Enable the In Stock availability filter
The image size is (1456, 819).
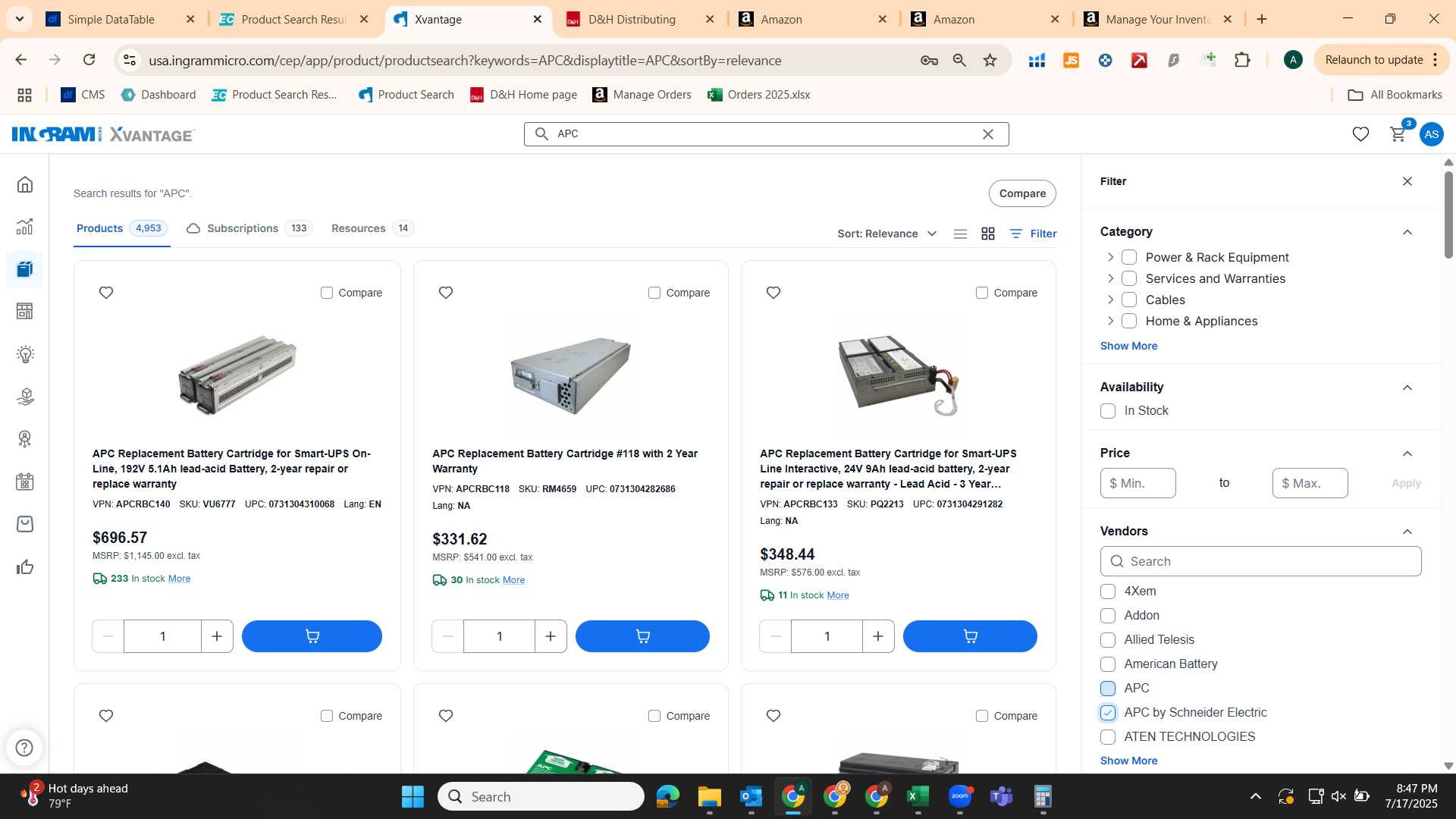(1108, 411)
